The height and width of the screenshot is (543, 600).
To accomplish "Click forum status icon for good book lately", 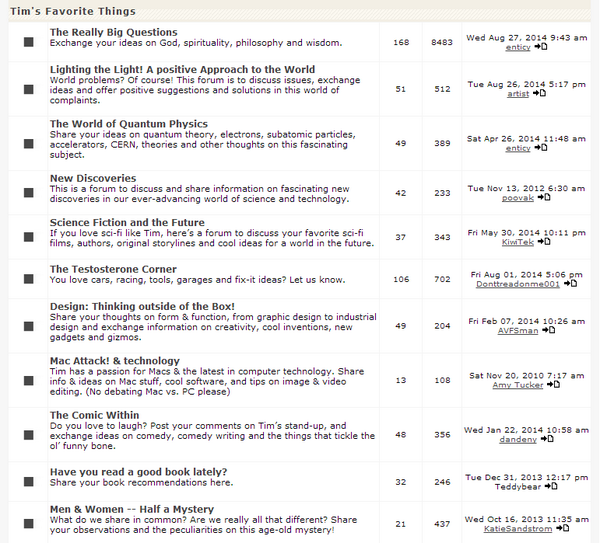I will tap(29, 481).
